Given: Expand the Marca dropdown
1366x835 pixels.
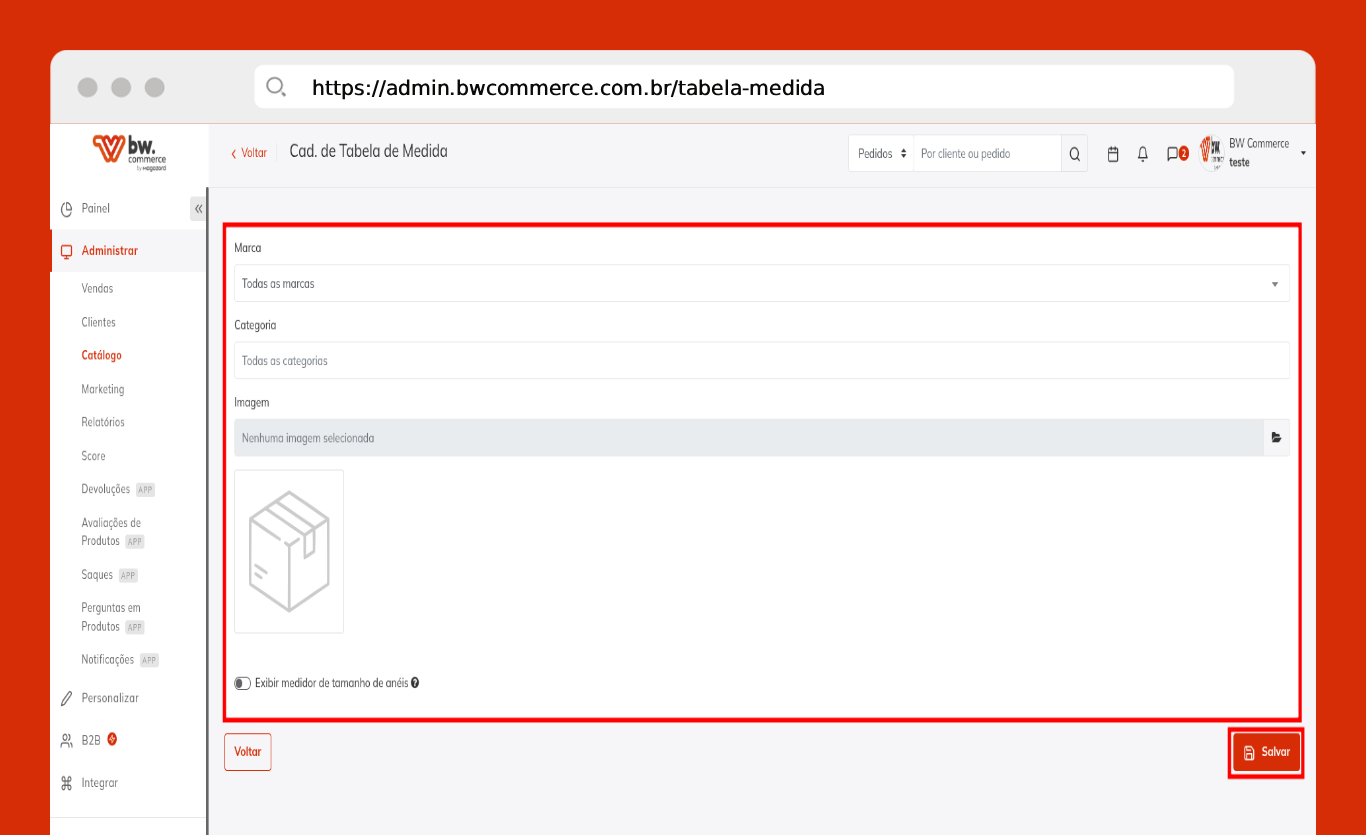Looking at the screenshot, I should click(x=761, y=284).
